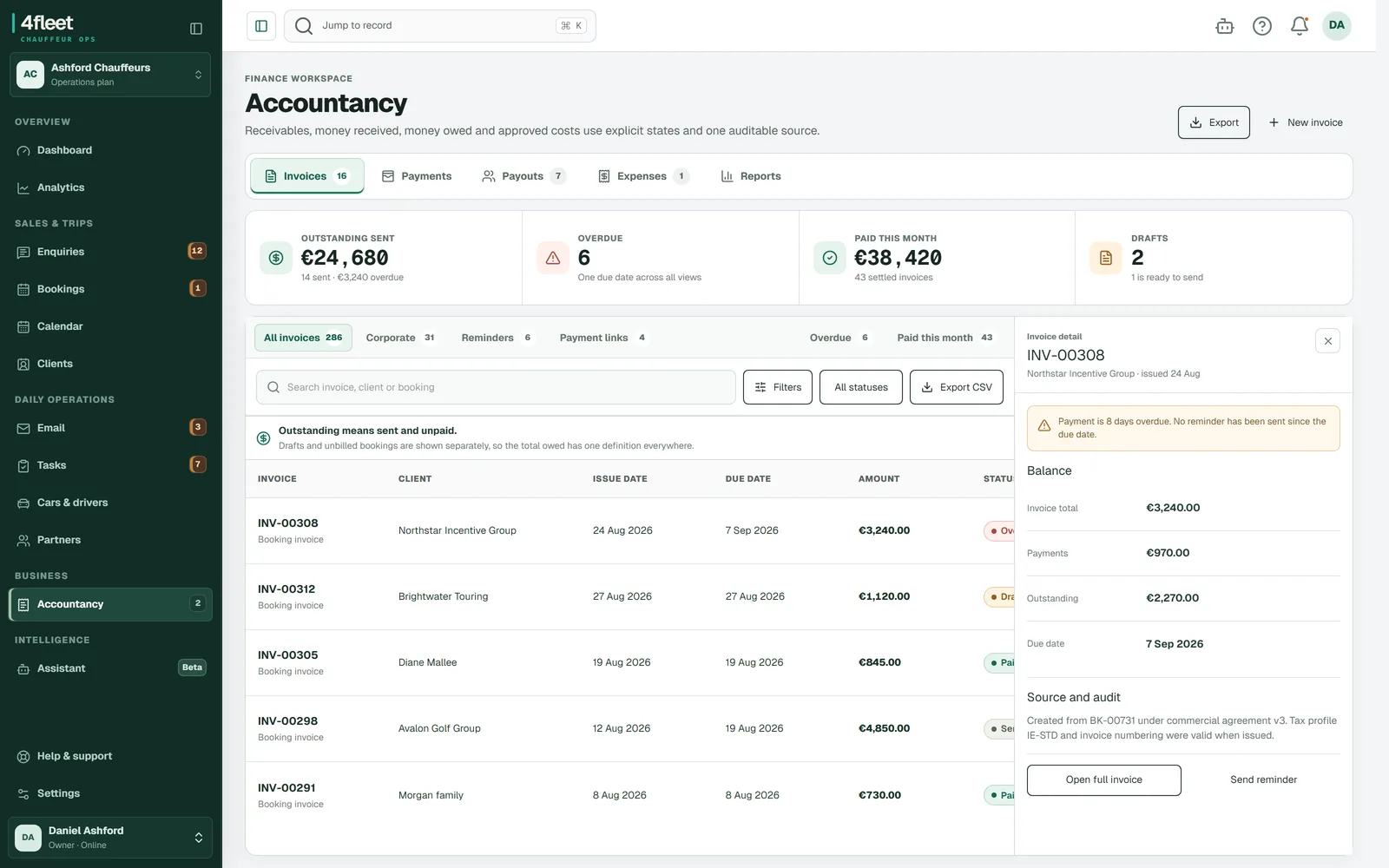Image resolution: width=1389 pixels, height=868 pixels.
Task: Create a New invoice
Action: click(x=1306, y=122)
